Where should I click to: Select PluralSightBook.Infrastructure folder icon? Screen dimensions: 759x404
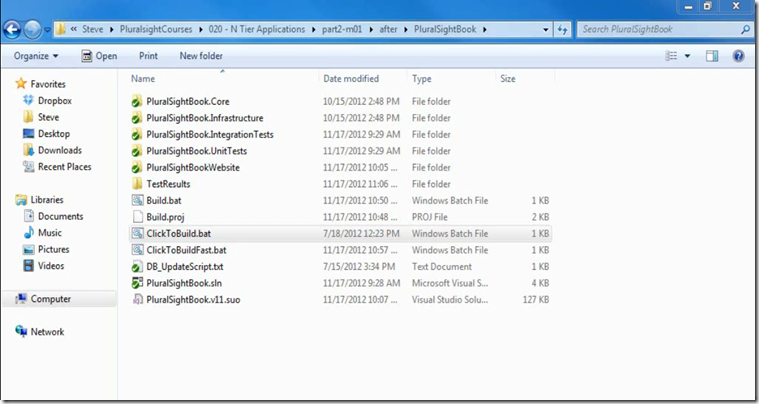(137, 118)
